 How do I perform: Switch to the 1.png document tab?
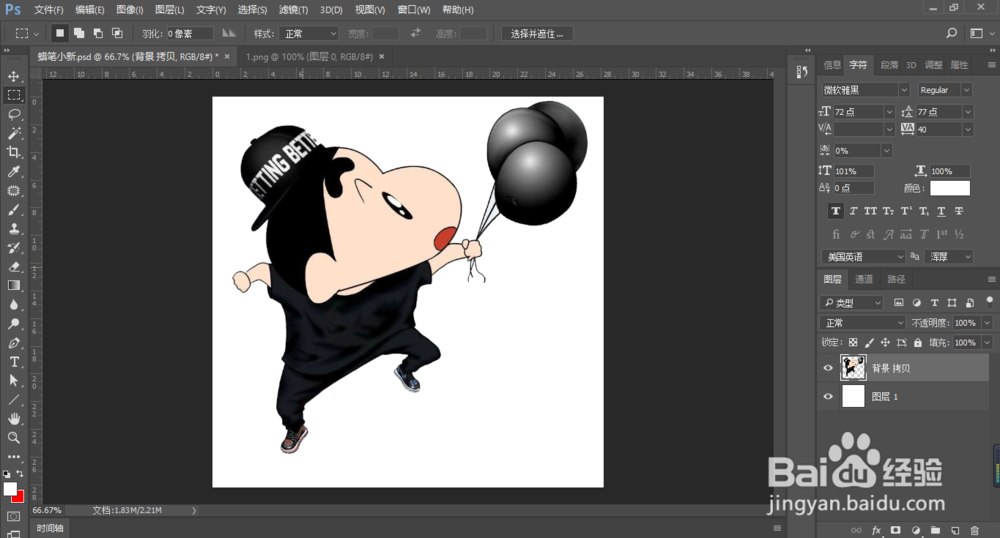[x=309, y=57]
